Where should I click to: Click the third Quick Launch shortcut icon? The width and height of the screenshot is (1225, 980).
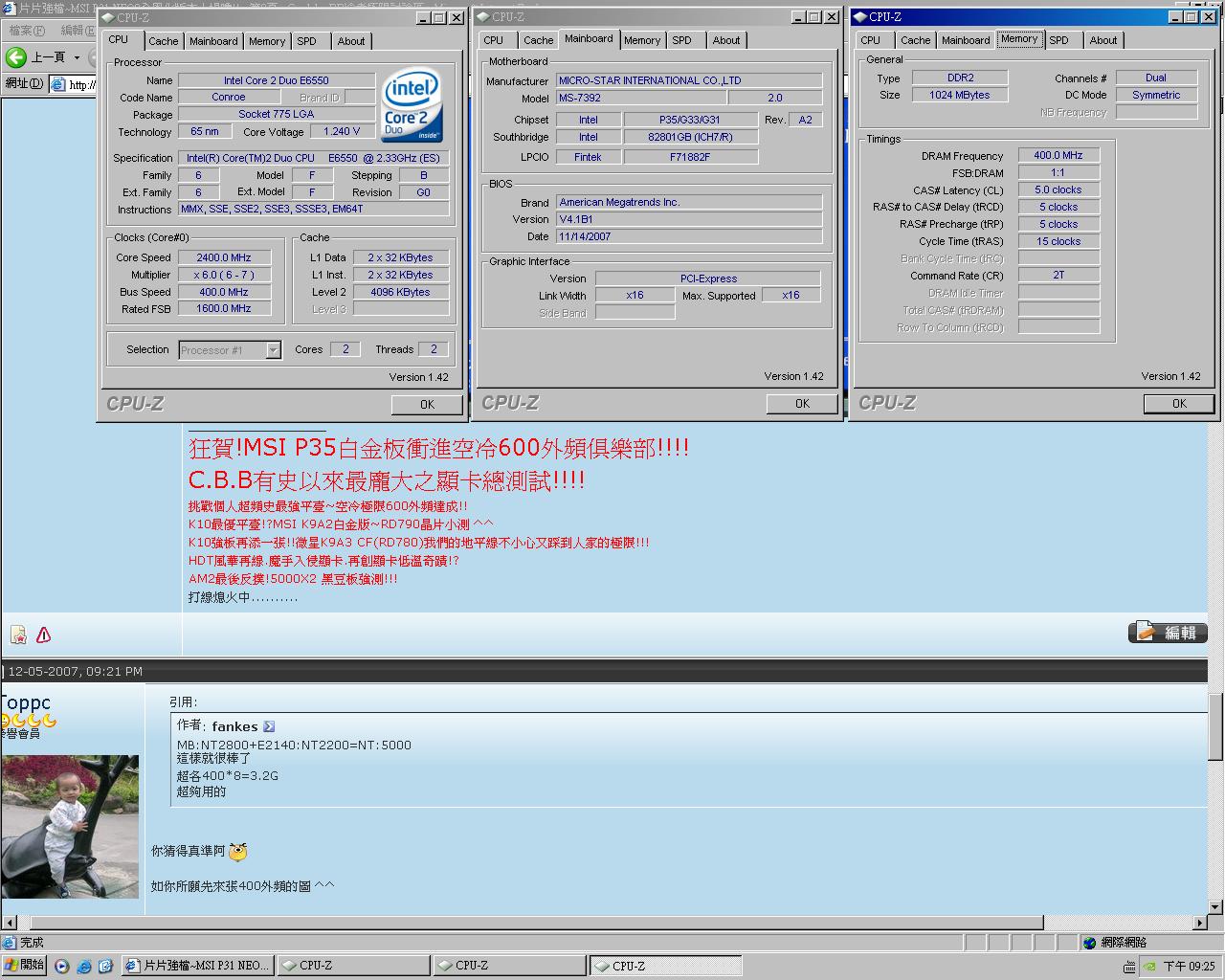[x=105, y=967]
